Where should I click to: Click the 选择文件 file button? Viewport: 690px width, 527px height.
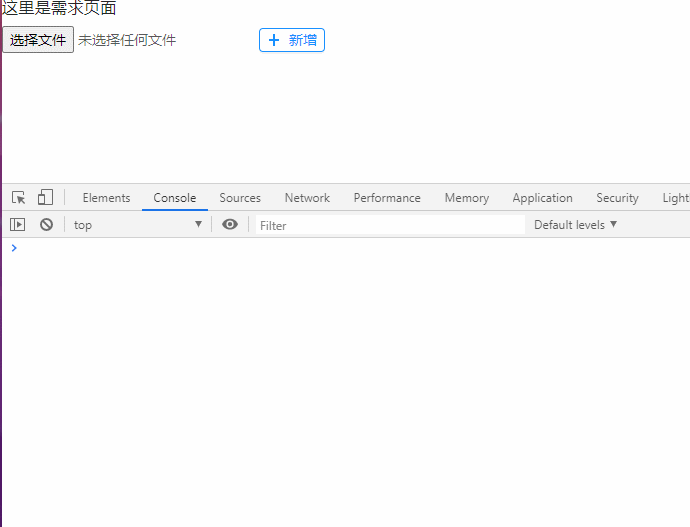[x=38, y=40]
